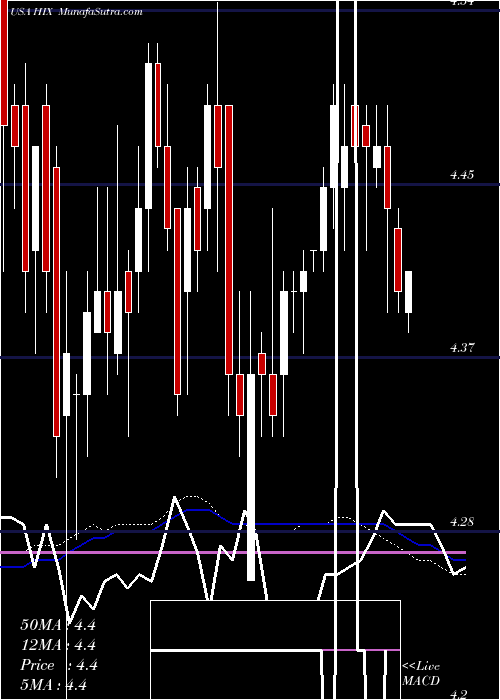Image resolution: width=500 pixels, height=700 pixels.
Task: Click the 4.45 price axis label
Action: pyautogui.click(x=462, y=175)
